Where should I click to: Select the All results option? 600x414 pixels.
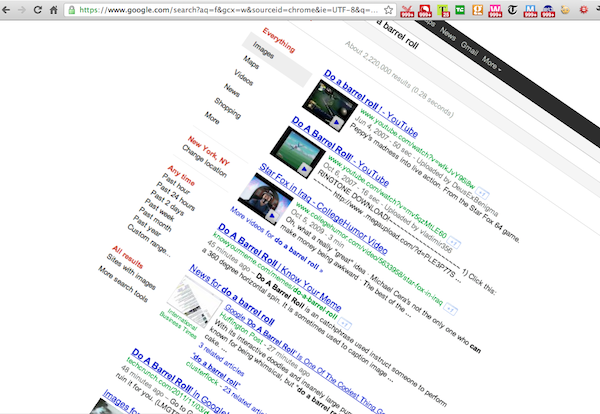coord(127,257)
